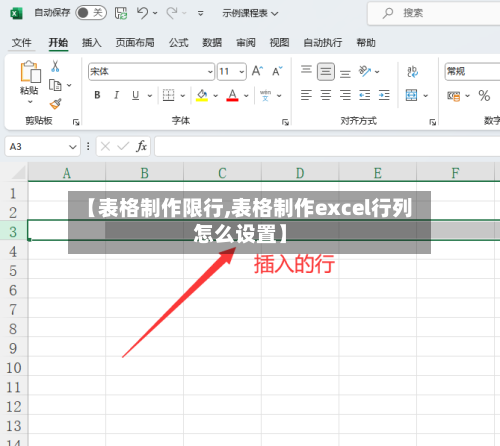The width and height of the screenshot is (500, 446).
Task: Switch to the 数据 tab
Action: [212, 43]
